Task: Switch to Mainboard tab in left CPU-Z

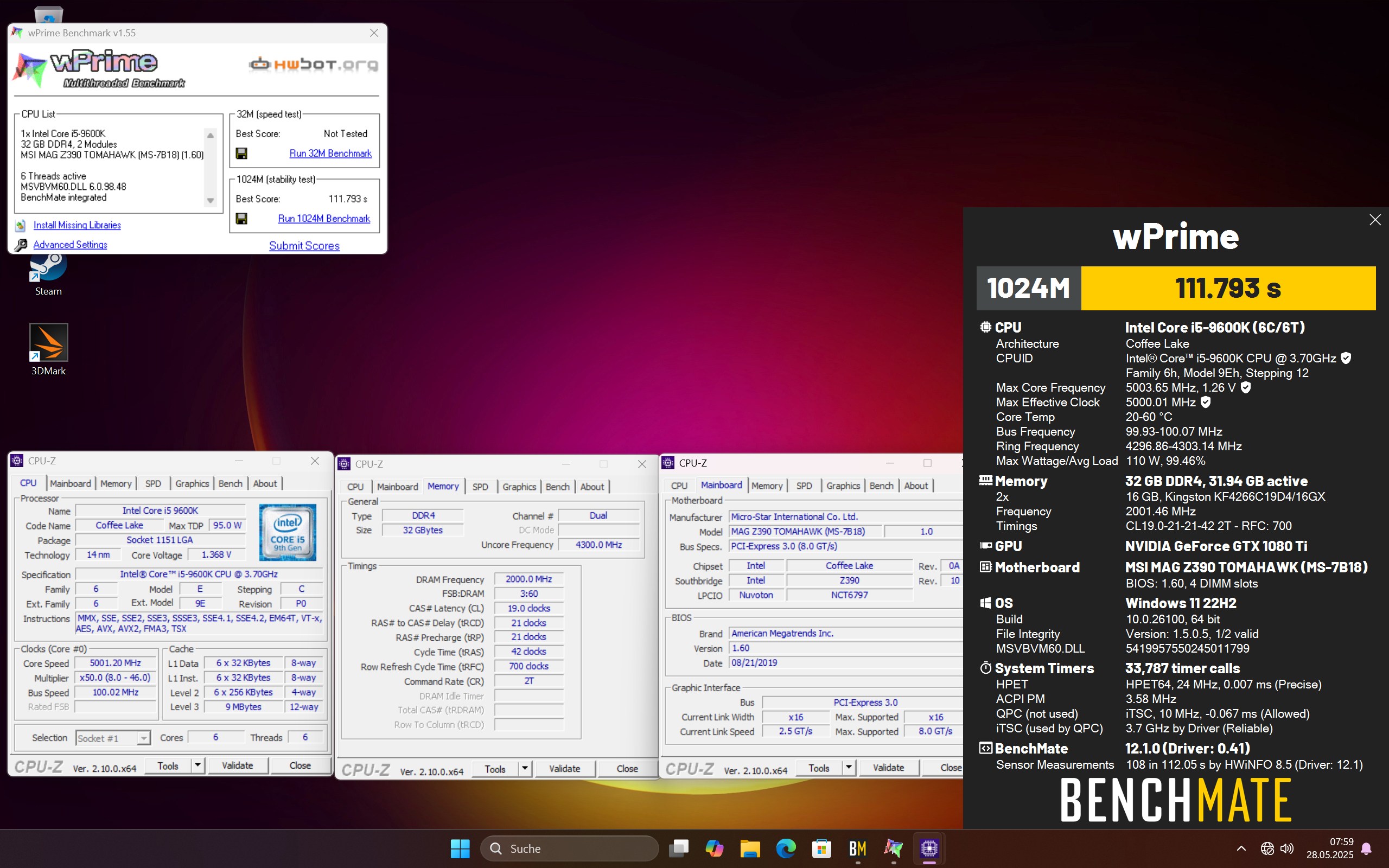Action: [x=70, y=484]
